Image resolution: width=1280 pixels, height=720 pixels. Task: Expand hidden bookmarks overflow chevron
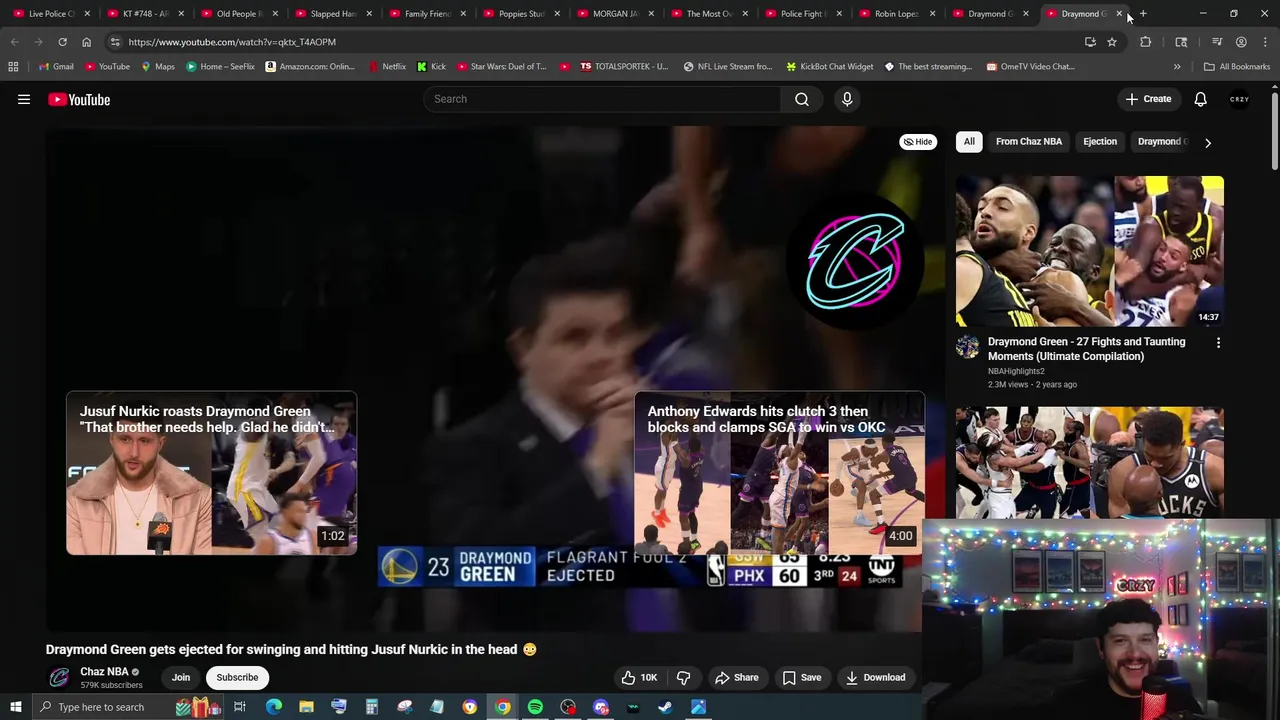click(x=1177, y=67)
